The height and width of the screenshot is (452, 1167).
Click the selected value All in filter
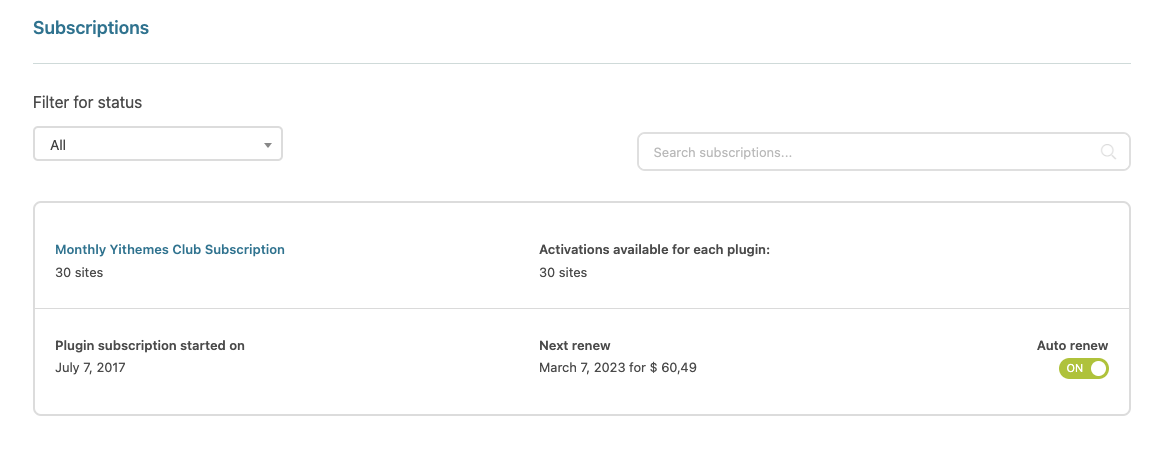(x=58, y=145)
